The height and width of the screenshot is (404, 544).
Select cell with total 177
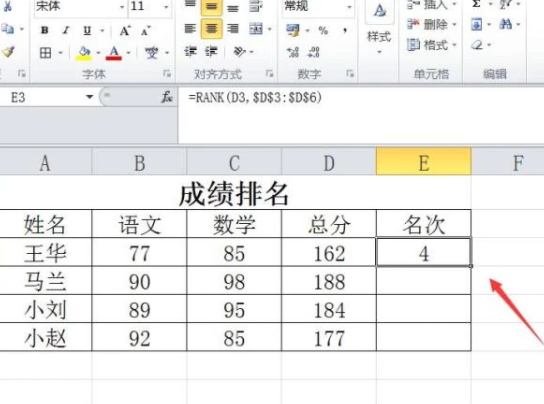329,338
